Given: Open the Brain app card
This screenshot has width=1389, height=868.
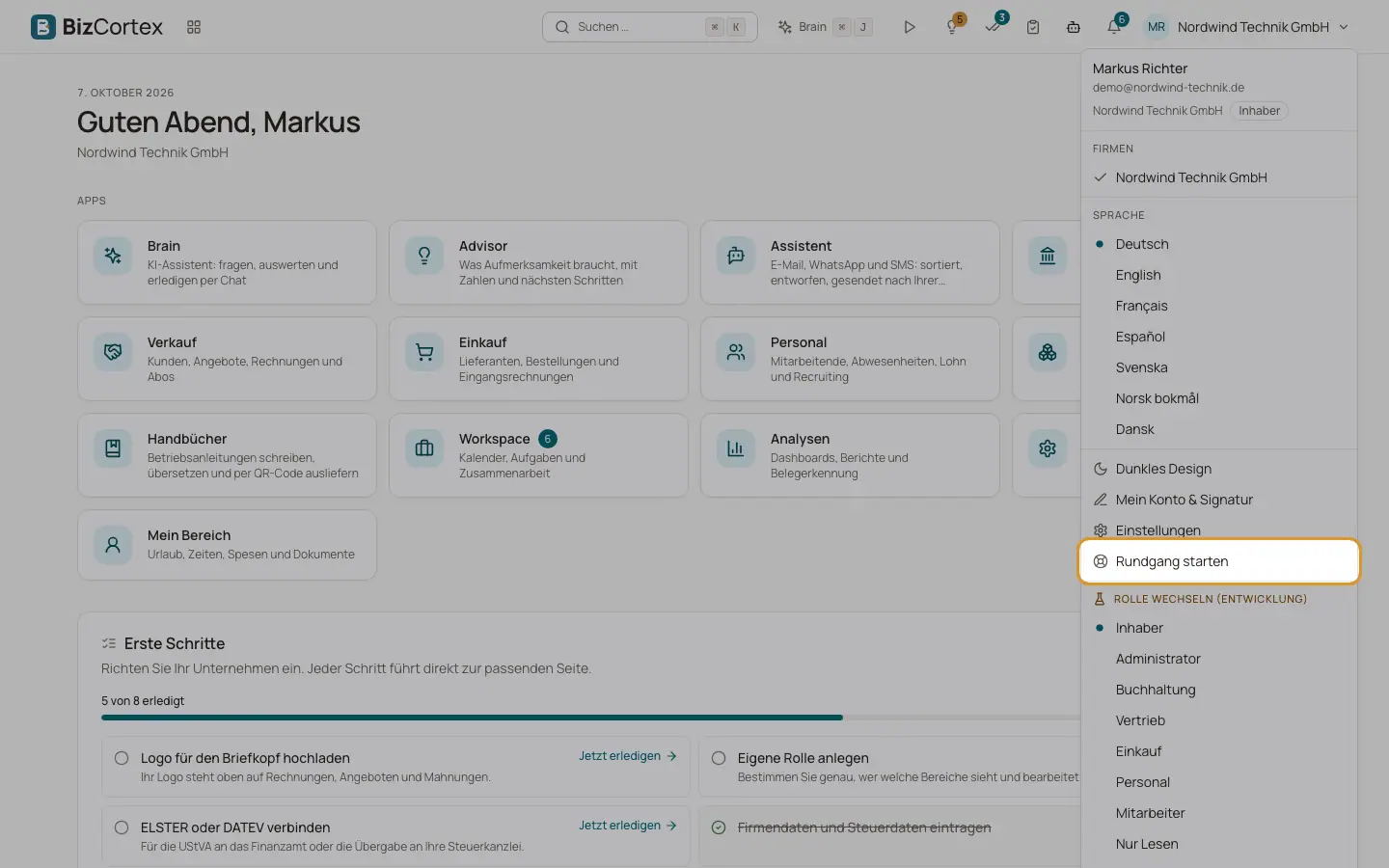Looking at the screenshot, I should 227,262.
